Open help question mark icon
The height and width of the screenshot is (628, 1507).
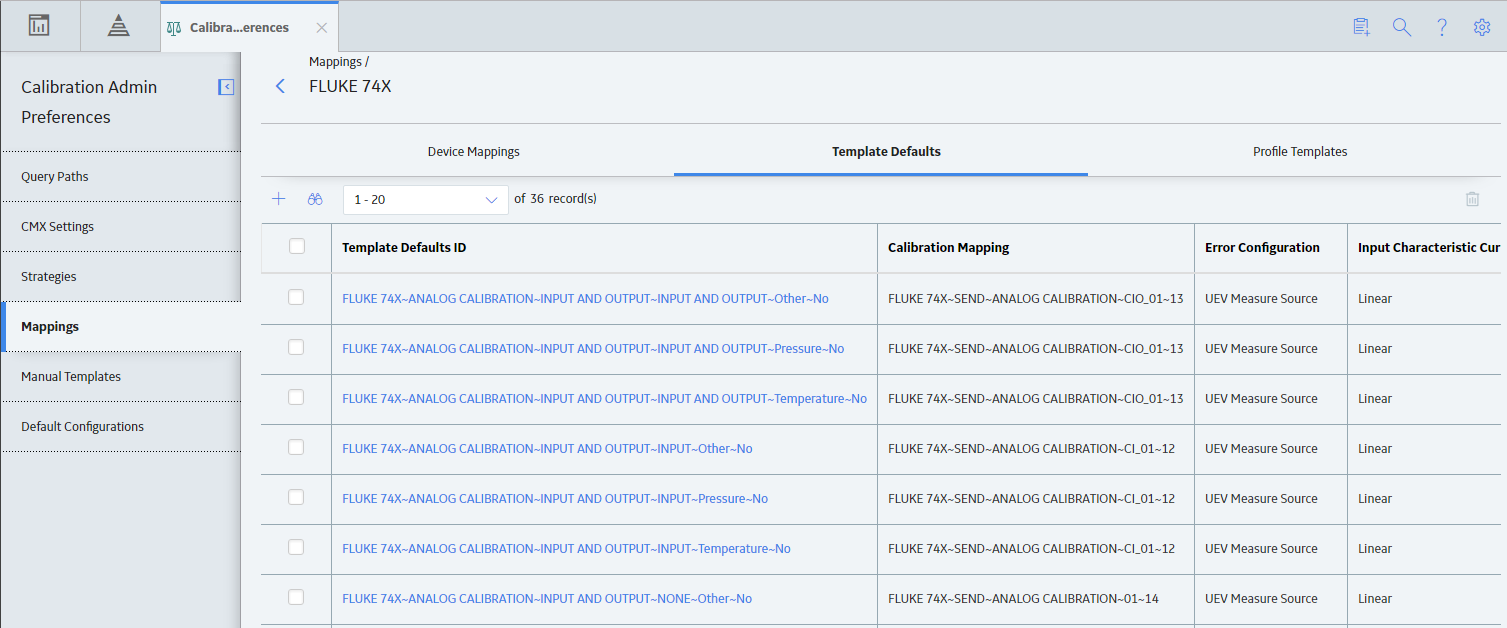pos(1442,27)
